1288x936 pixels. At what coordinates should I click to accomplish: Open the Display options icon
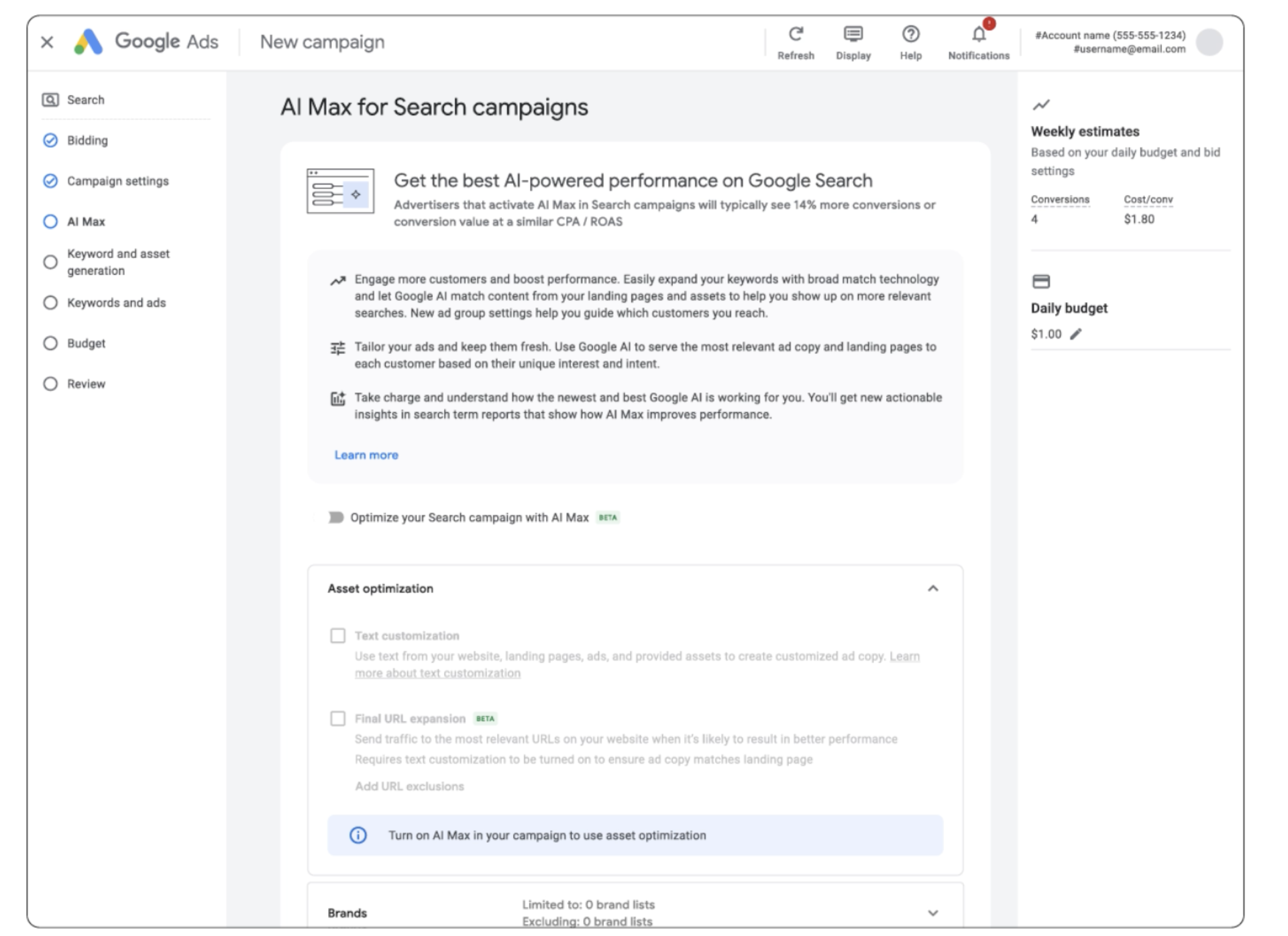(x=853, y=34)
